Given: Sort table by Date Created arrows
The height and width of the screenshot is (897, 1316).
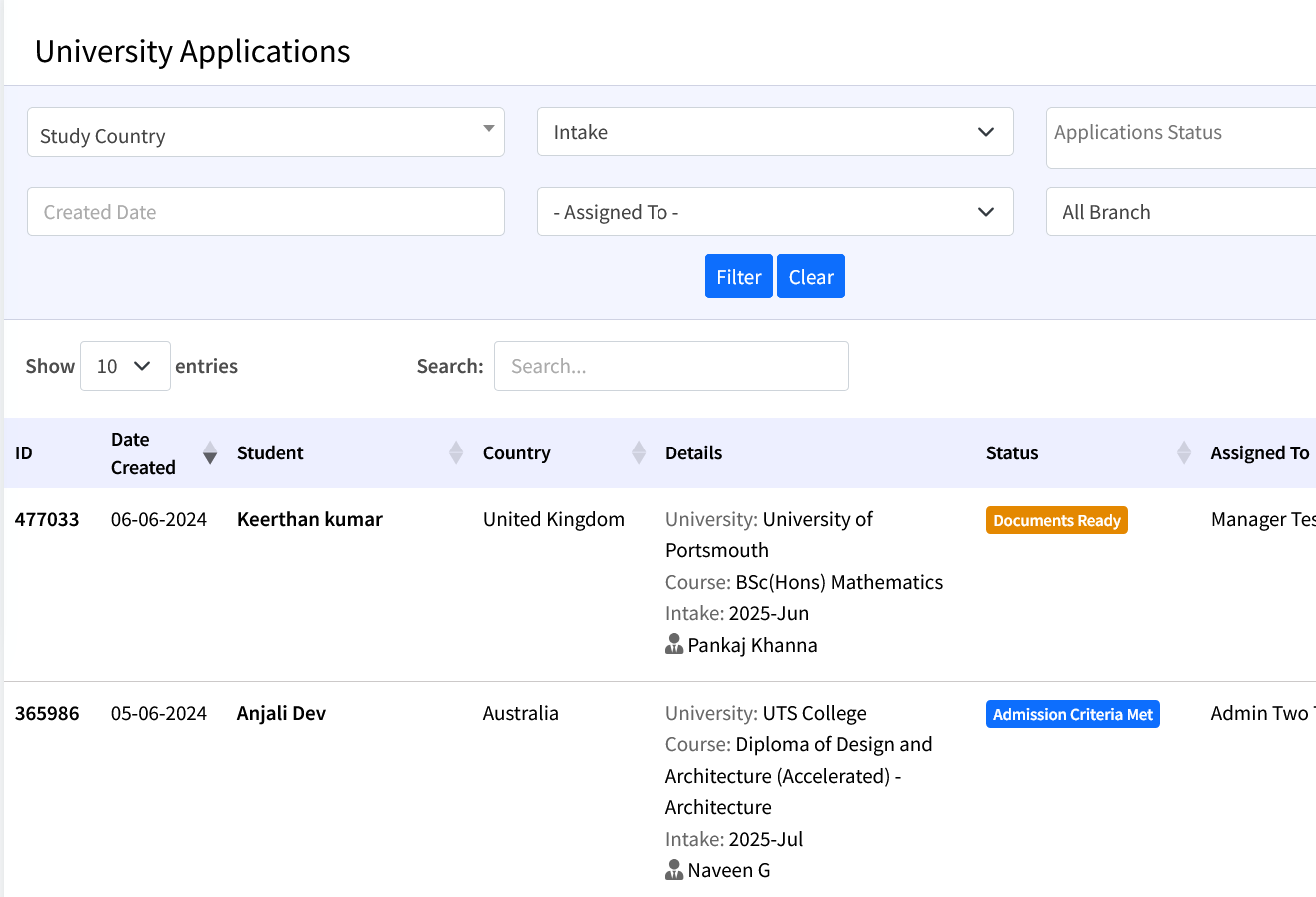Looking at the screenshot, I should click(209, 453).
